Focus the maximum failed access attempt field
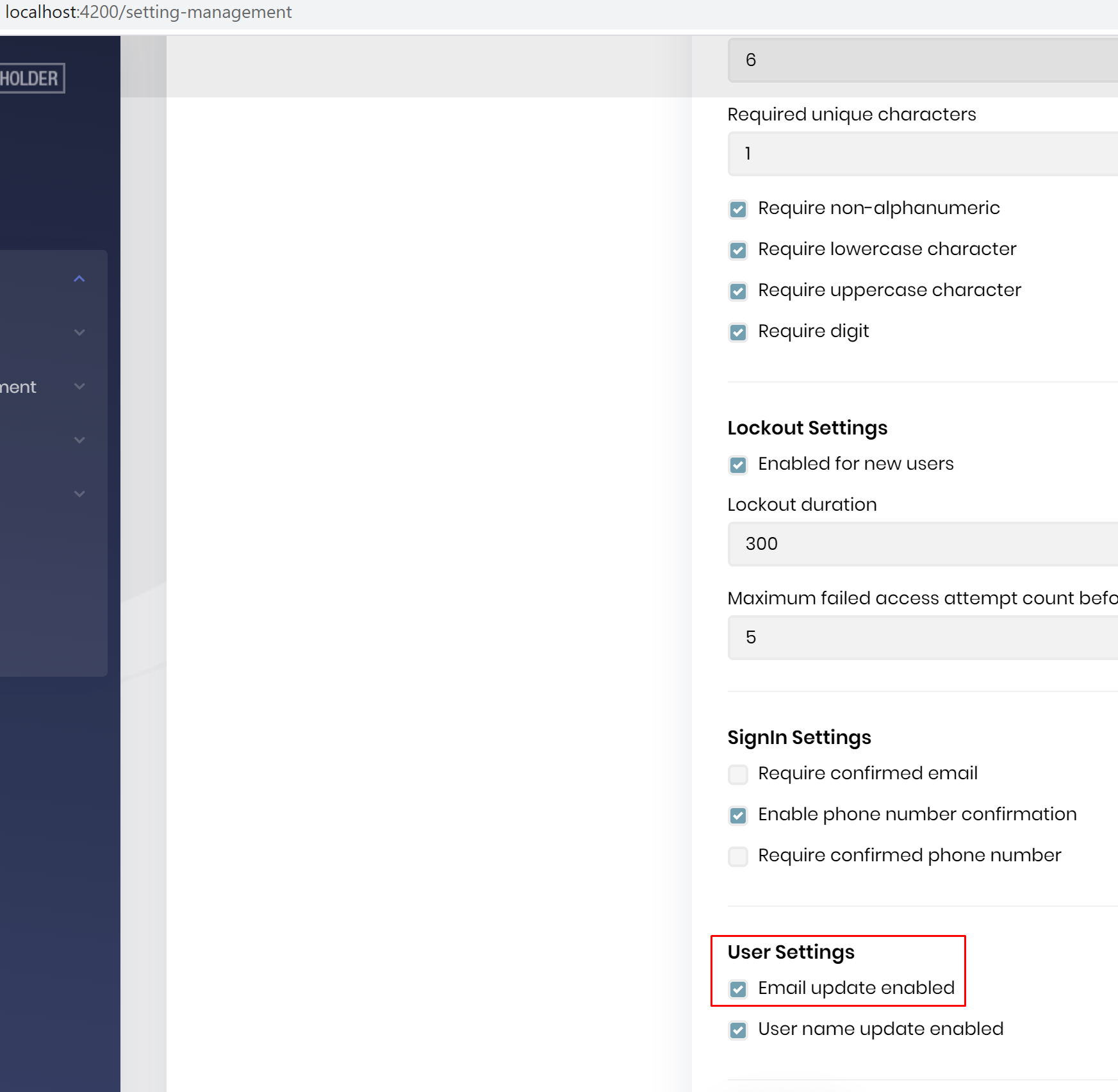The height and width of the screenshot is (1092, 1118). coord(923,638)
